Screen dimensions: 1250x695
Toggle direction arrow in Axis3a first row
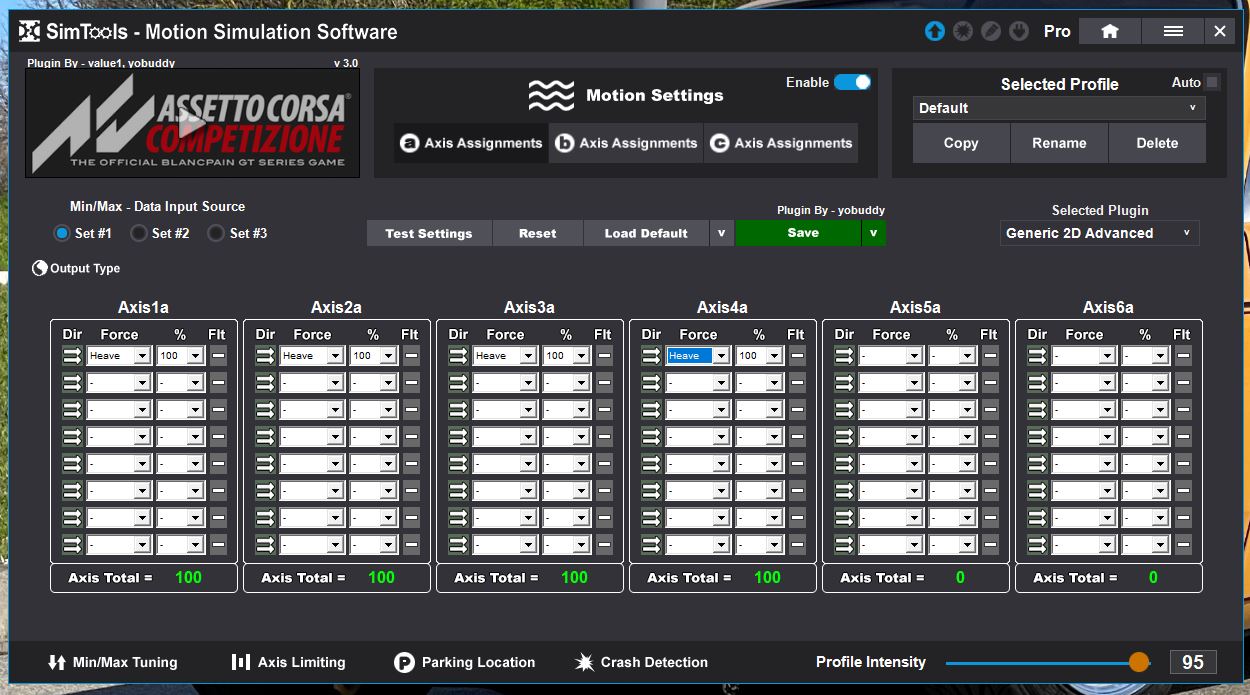click(x=458, y=355)
